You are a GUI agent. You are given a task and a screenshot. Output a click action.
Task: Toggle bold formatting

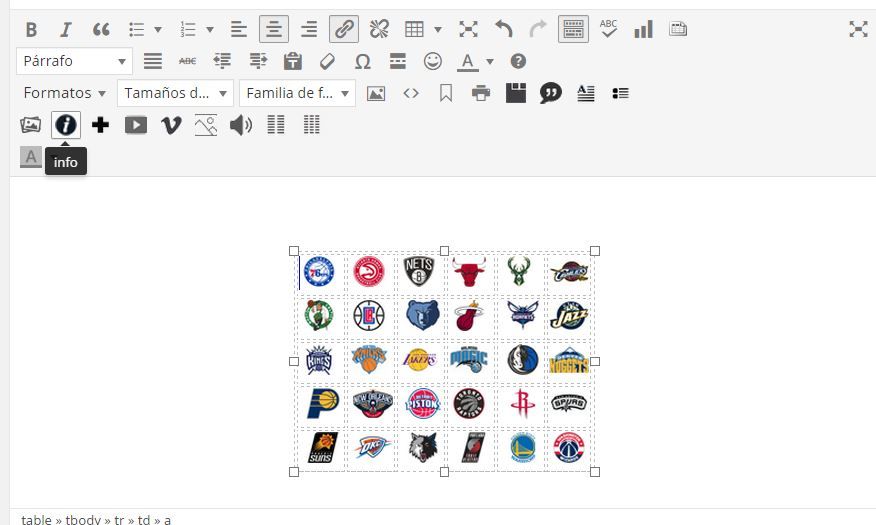(31, 29)
